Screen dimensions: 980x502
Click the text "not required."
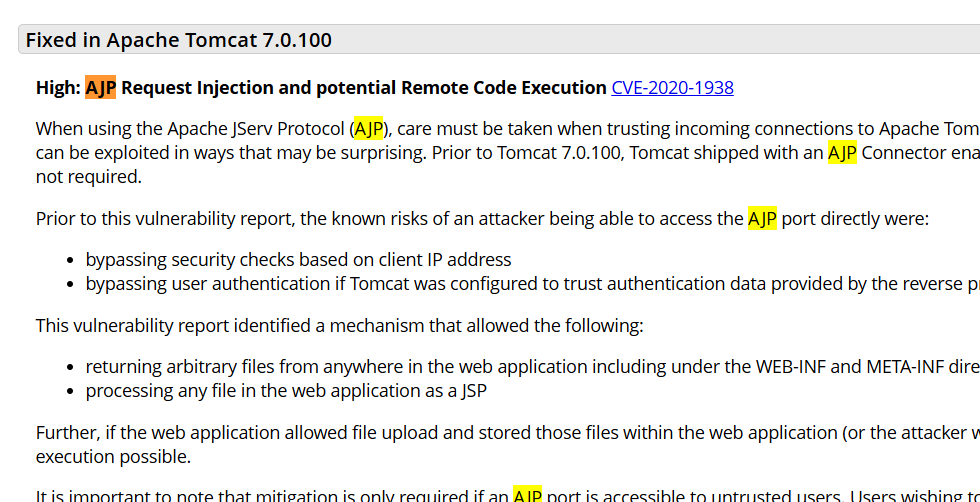(x=90, y=177)
